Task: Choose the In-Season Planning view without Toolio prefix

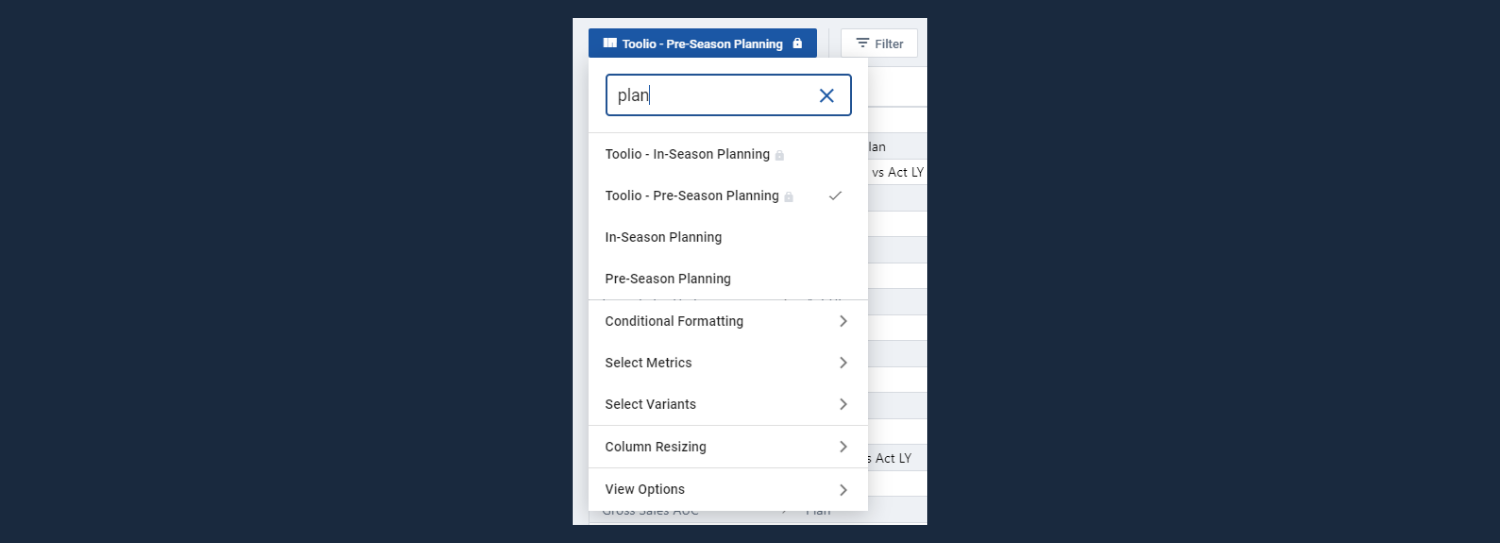Action: [x=663, y=237]
